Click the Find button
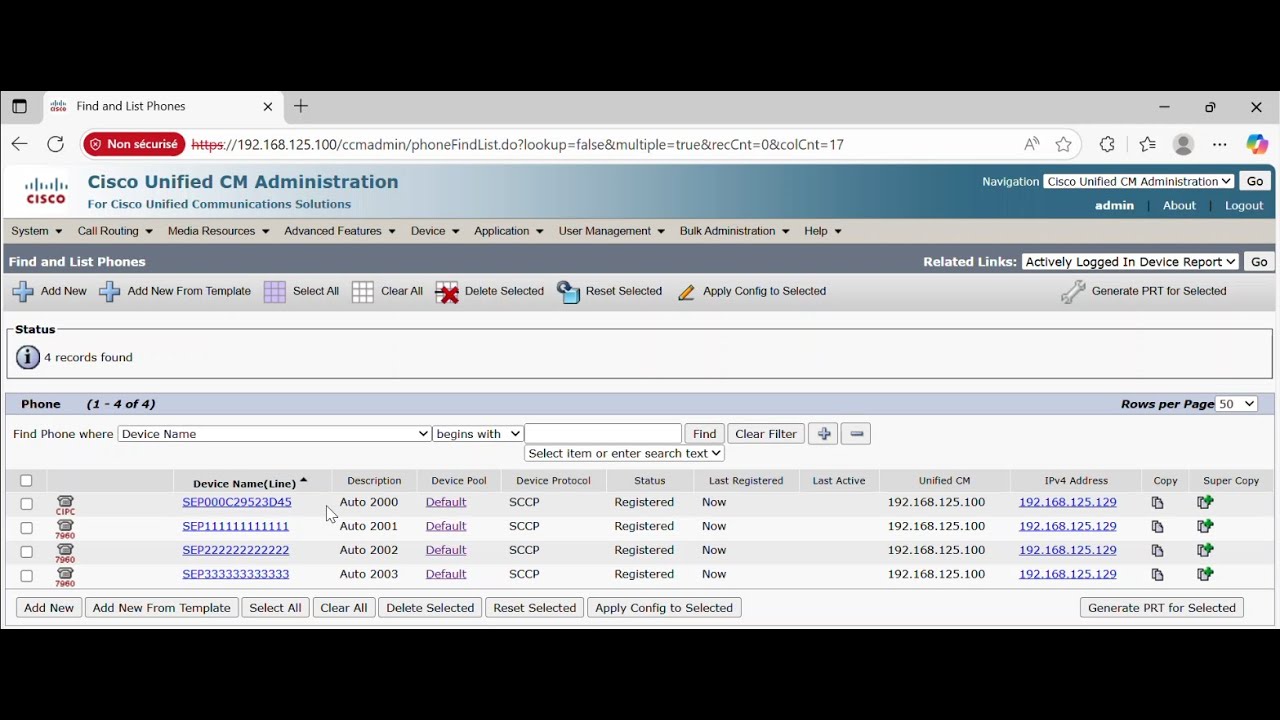Viewport: 1280px width, 720px height. [704, 434]
